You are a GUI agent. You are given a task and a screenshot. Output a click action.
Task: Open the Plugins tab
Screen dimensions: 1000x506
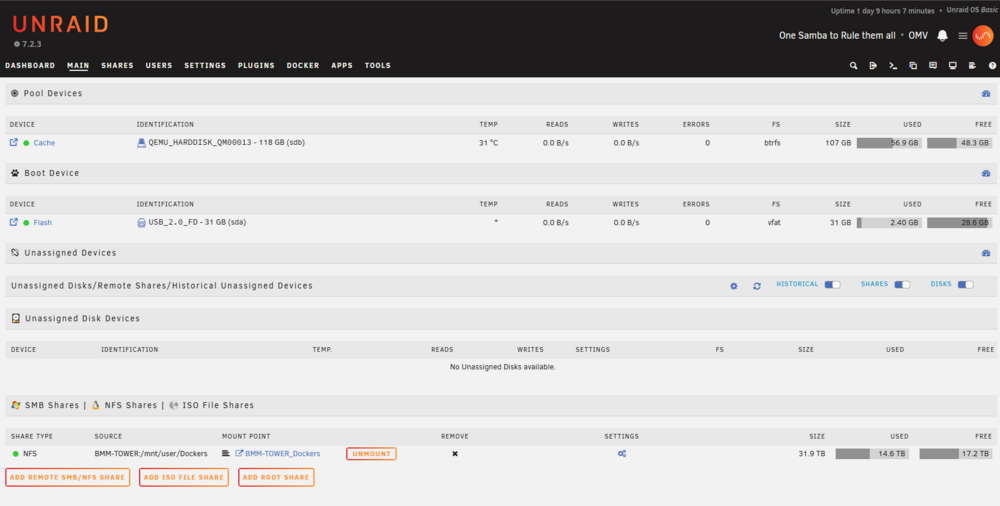pos(256,66)
